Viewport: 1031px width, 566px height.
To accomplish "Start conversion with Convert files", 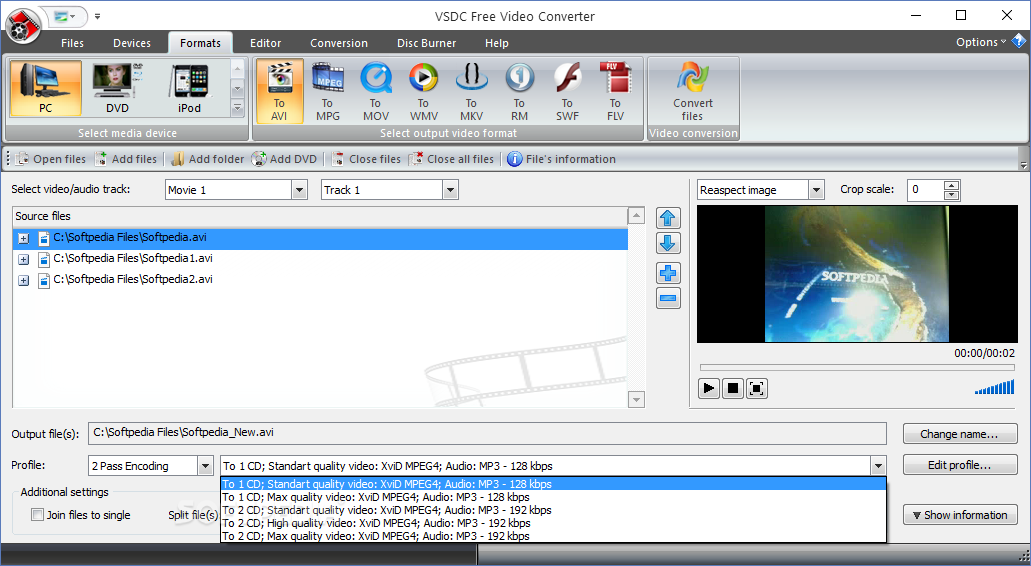I will click(x=692, y=91).
